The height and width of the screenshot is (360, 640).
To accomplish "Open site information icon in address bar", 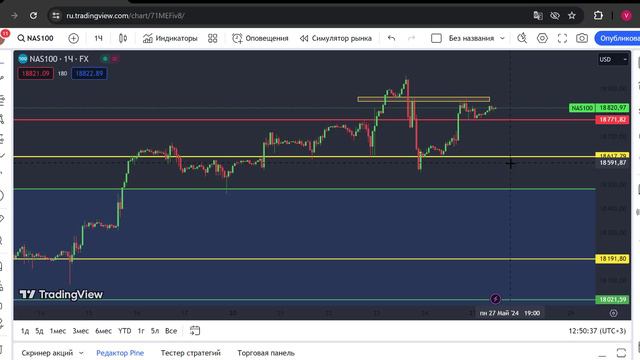I will [x=56, y=16].
